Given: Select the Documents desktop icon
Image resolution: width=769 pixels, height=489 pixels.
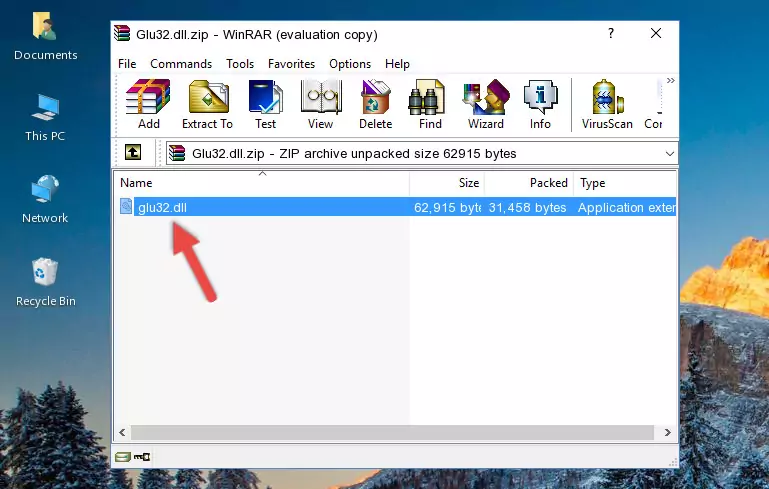Looking at the screenshot, I should click(x=46, y=37).
